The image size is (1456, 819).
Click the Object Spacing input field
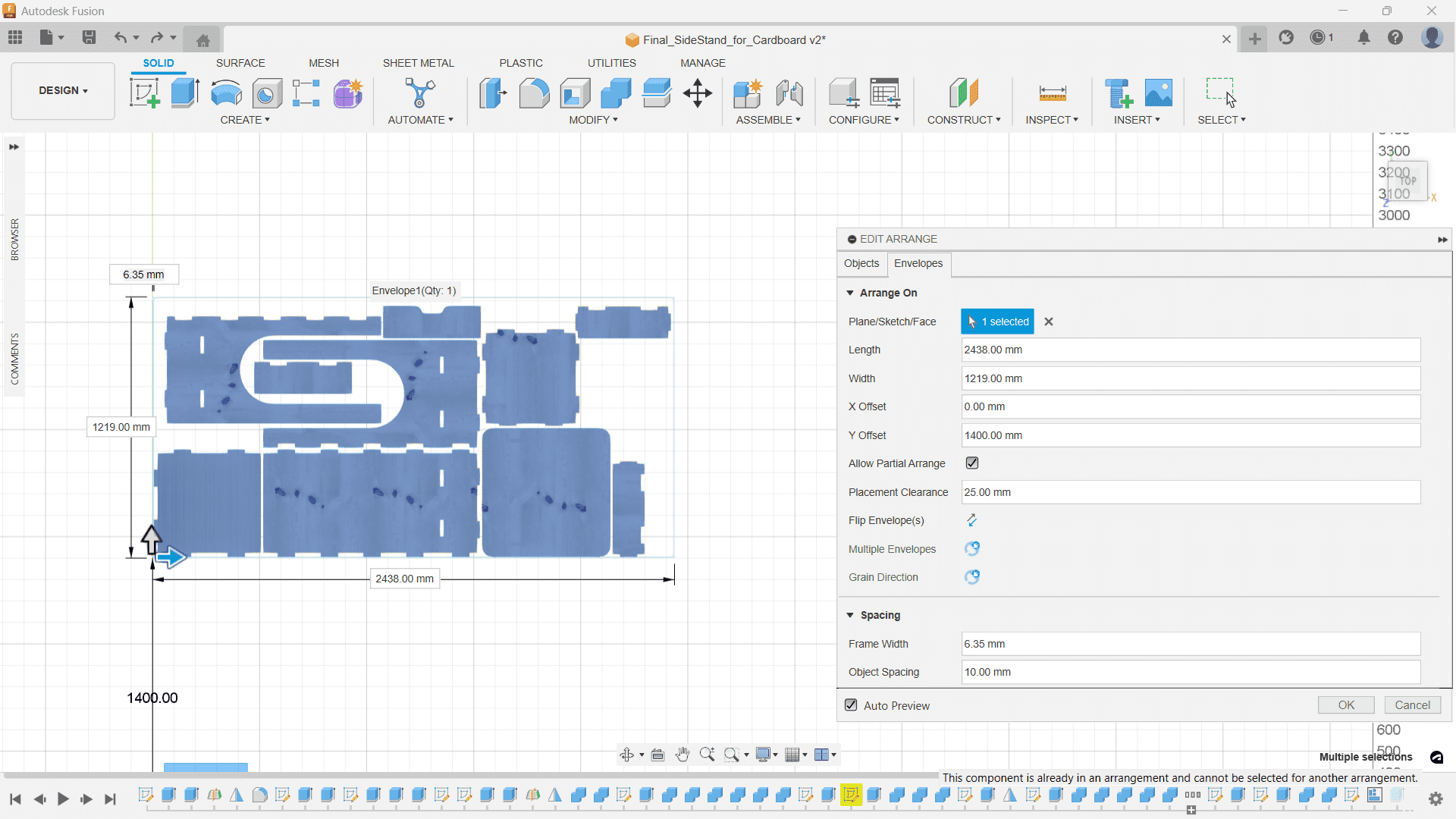click(1191, 672)
